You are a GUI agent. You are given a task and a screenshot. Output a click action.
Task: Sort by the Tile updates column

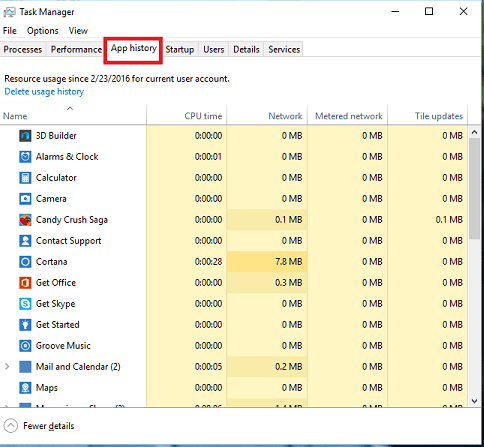click(428, 116)
